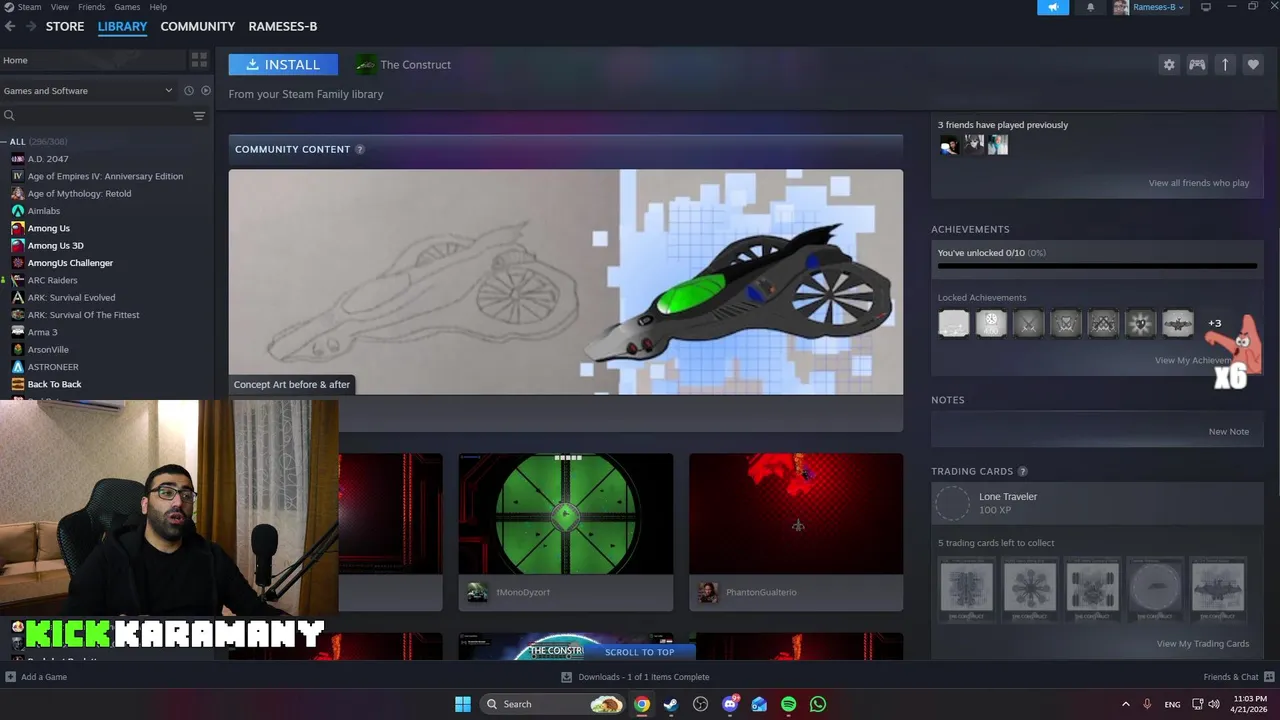Select Among Us 3D
1280x720 pixels.
click(x=56, y=246)
